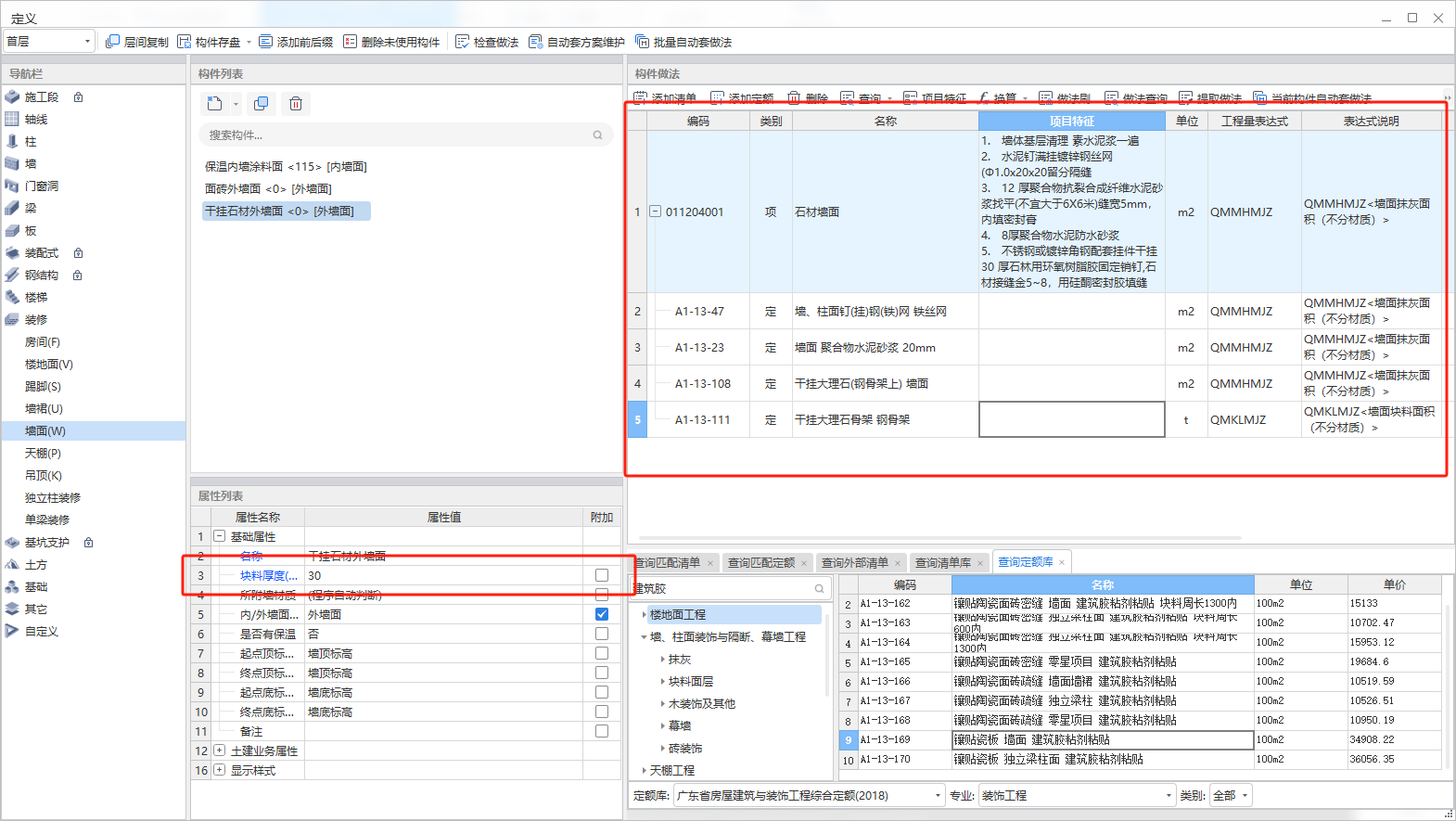Toggle 附加 checkbox for 备注 row

602,731
